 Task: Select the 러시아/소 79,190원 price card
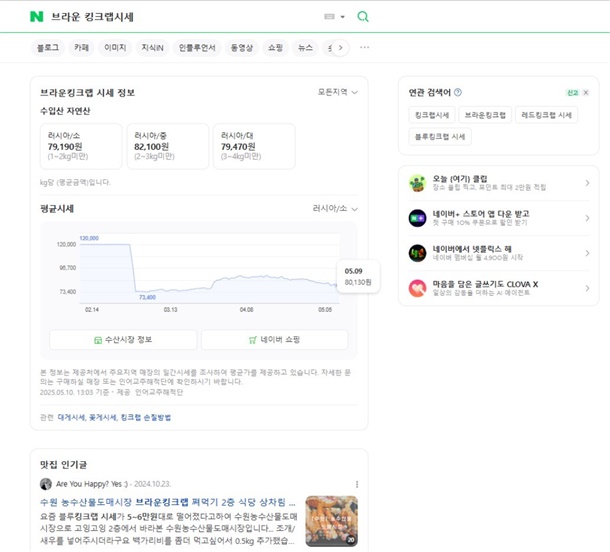(81, 146)
